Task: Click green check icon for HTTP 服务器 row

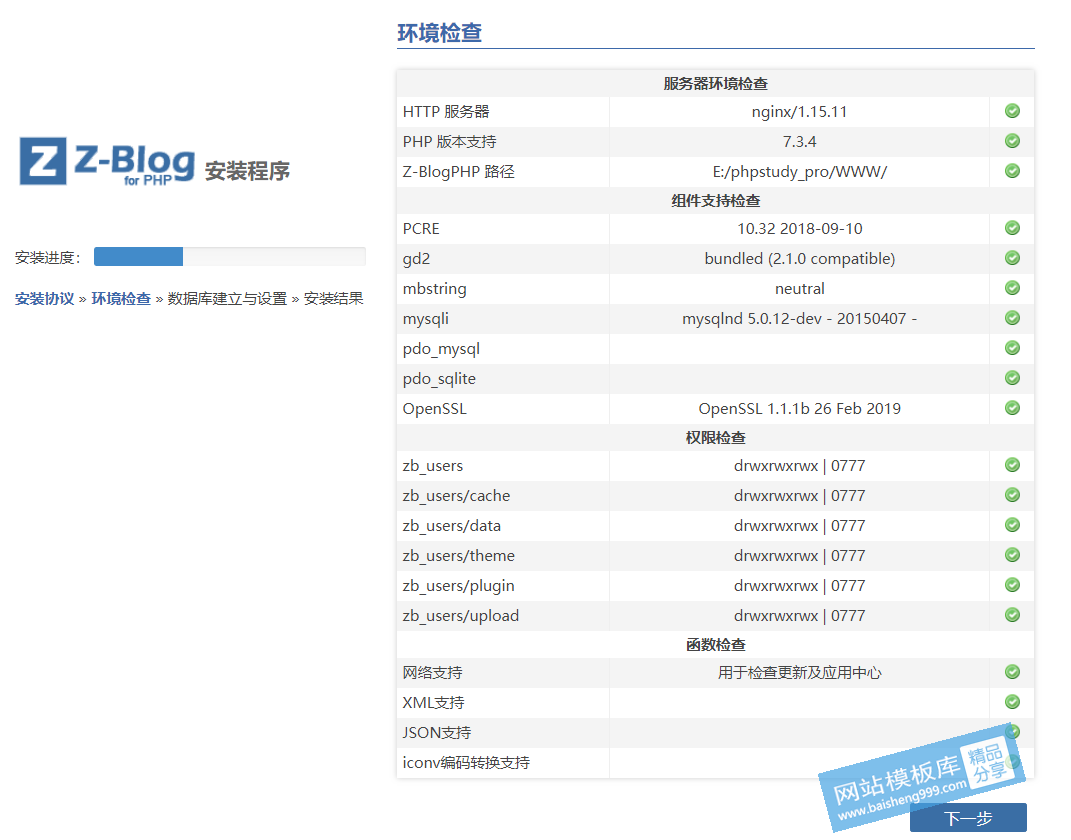Action: (x=1012, y=111)
